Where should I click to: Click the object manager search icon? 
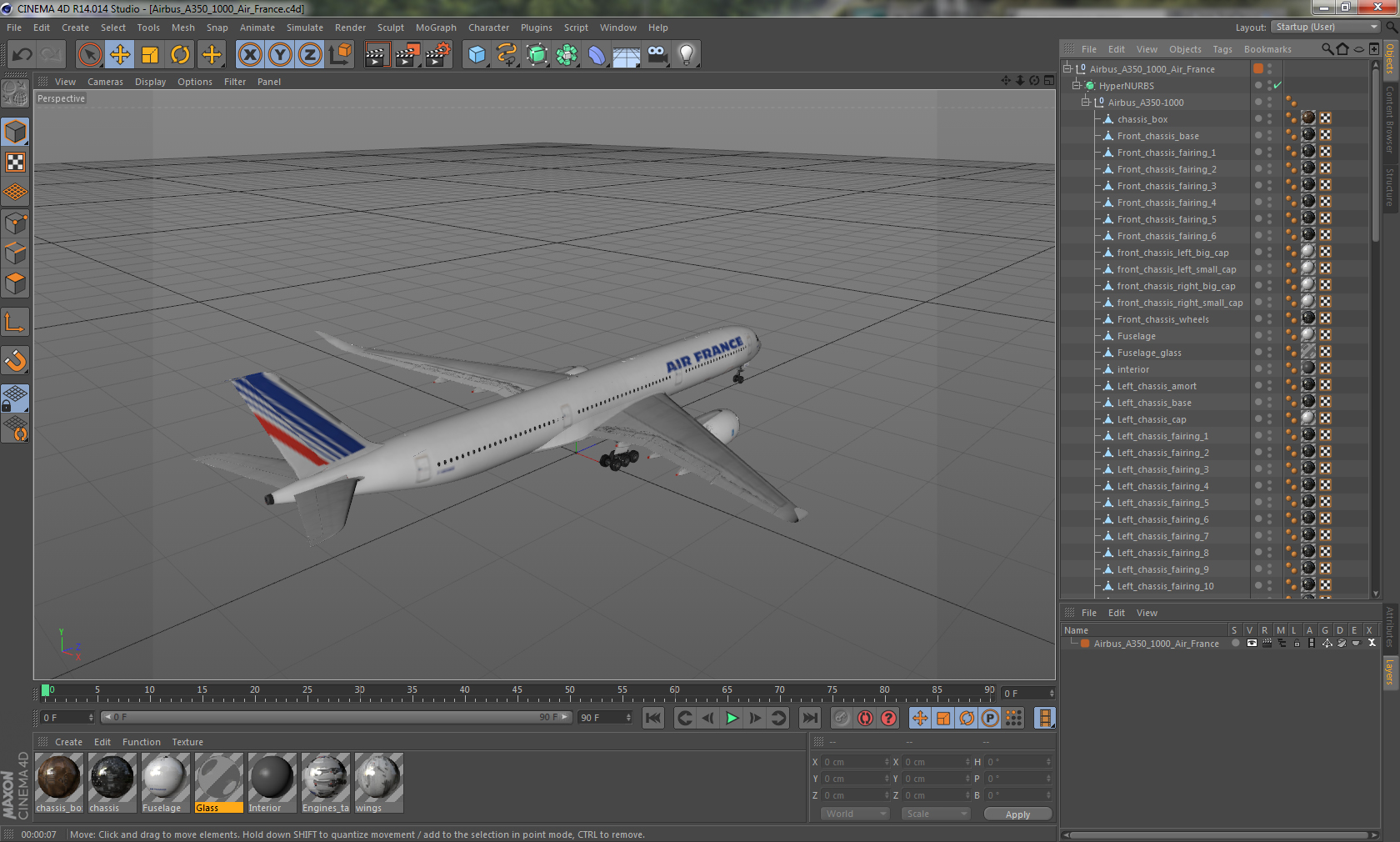pyautogui.click(x=1327, y=49)
